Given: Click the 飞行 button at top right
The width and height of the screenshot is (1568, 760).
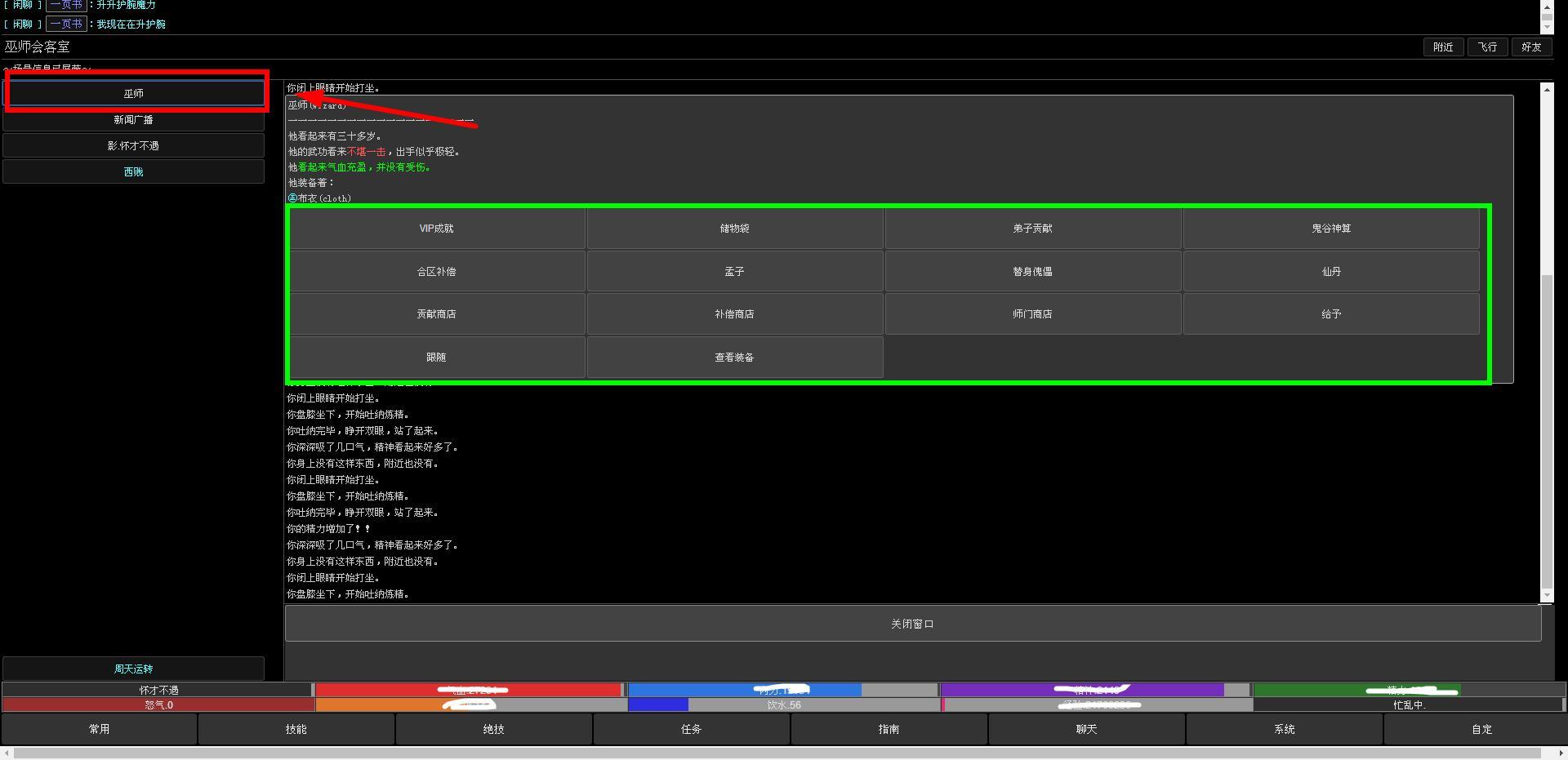Looking at the screenshot, I should 1487,47.
